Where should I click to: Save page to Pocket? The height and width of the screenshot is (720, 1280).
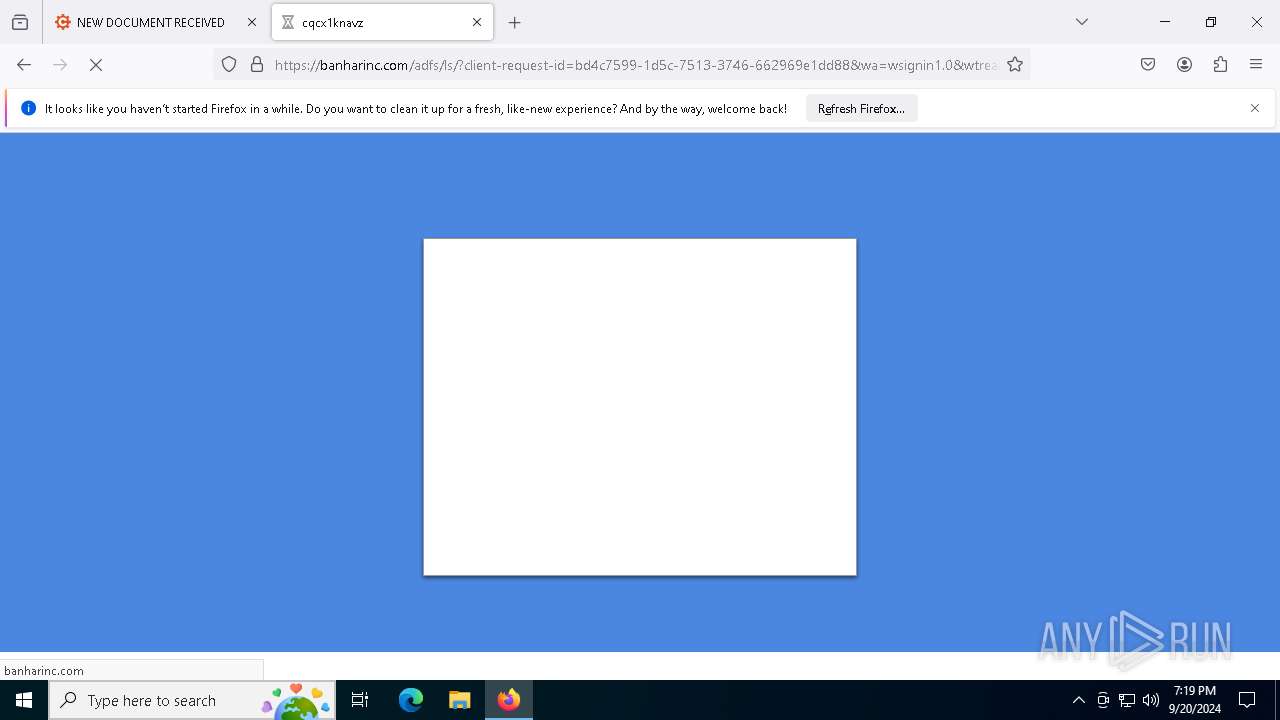(x=1148, y=65)
